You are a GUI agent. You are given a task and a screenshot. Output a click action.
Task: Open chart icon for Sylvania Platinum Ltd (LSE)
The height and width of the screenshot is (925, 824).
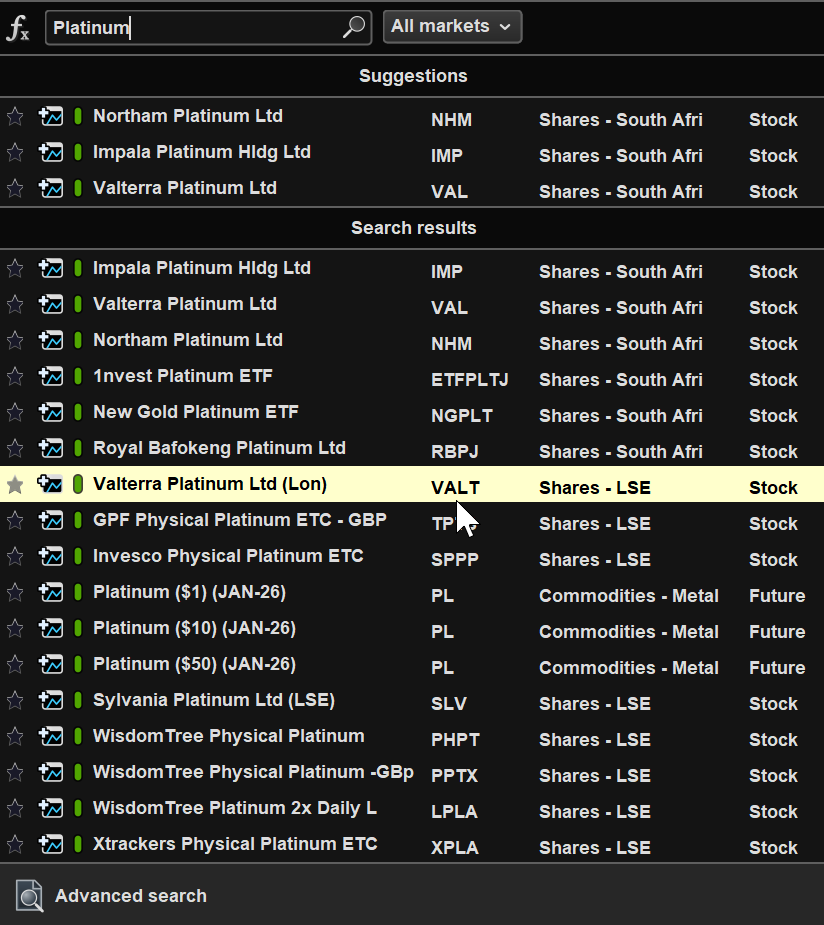(x=51, y=700)
